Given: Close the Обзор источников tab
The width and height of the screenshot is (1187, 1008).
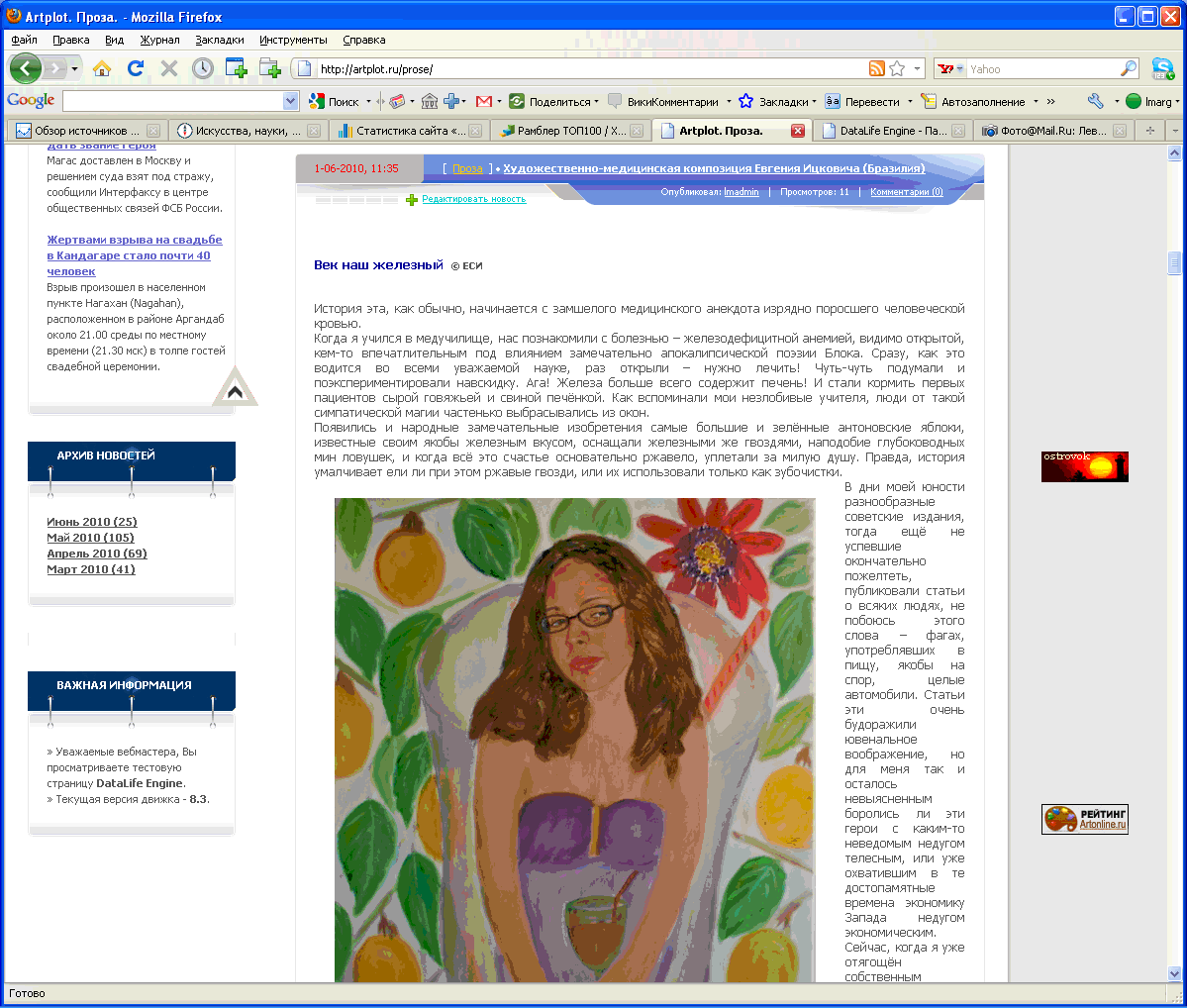Looking at the screenshot, I should point(152,131).
